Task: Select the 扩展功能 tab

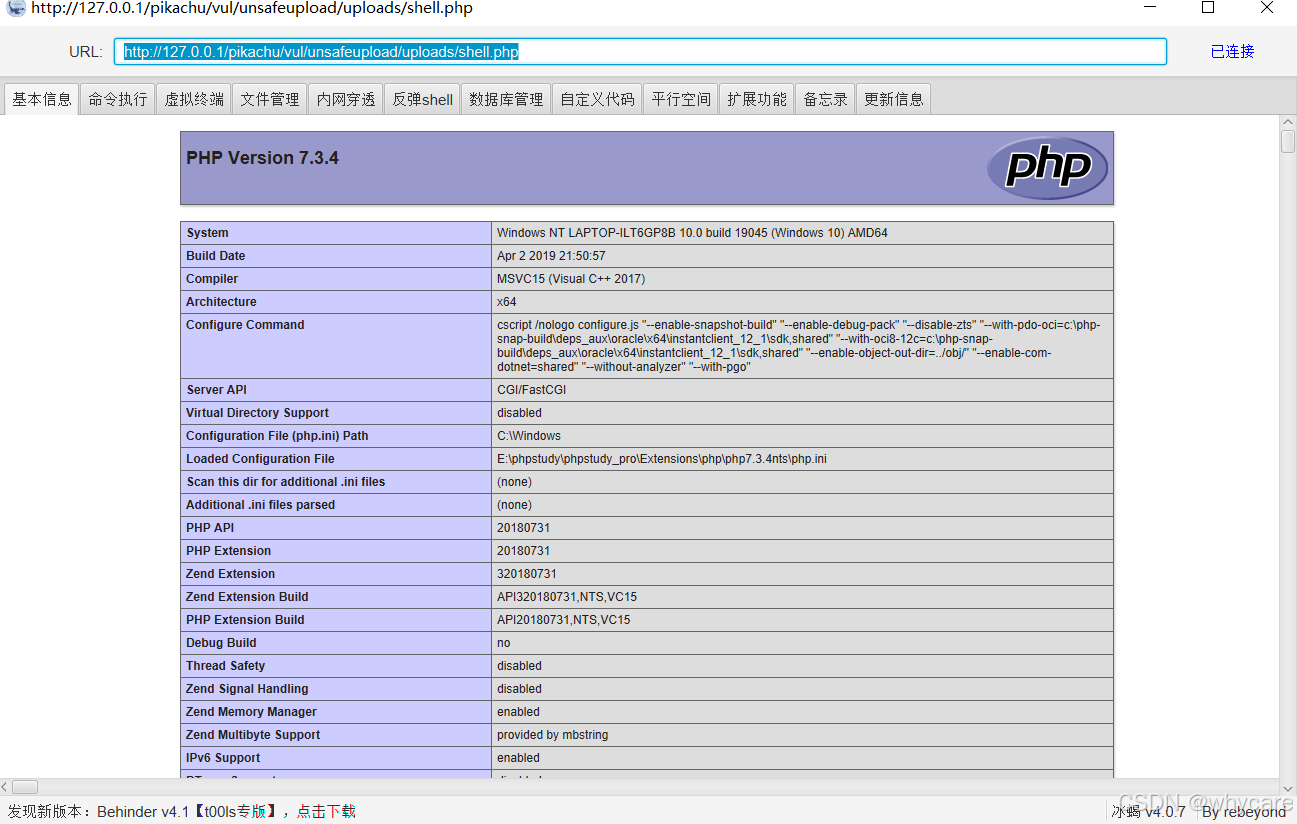Action: (x=757, y=99)
